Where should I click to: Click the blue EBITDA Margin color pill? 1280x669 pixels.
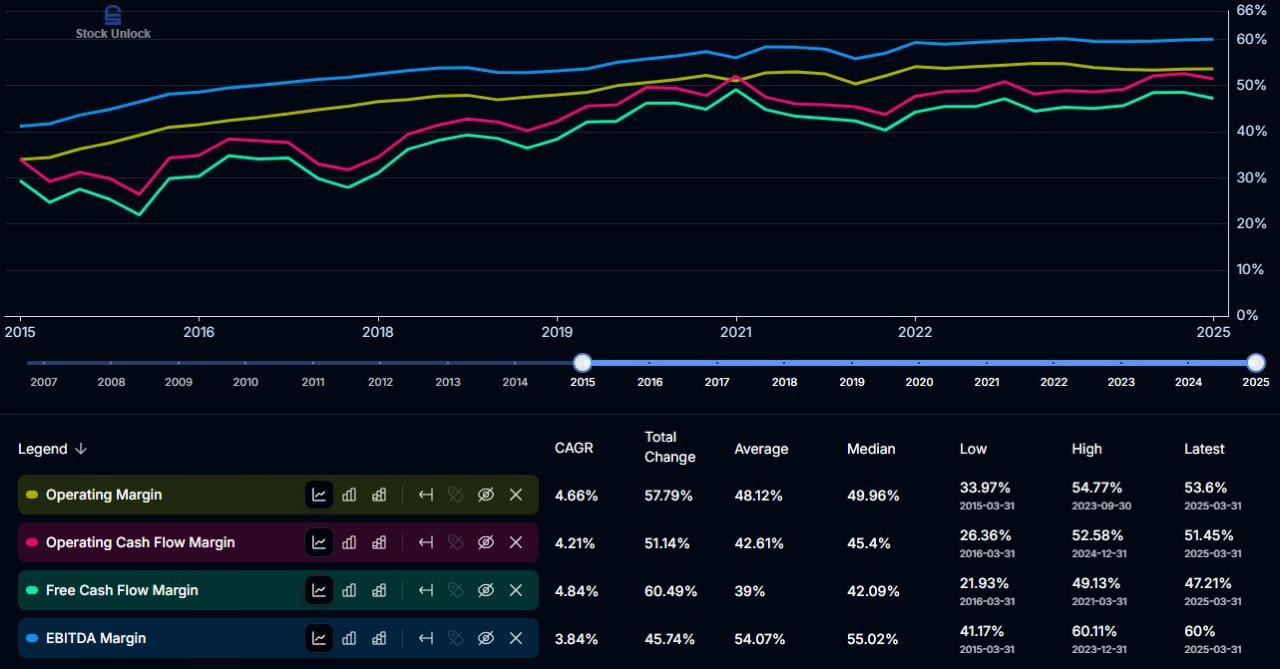coord(32,638)
